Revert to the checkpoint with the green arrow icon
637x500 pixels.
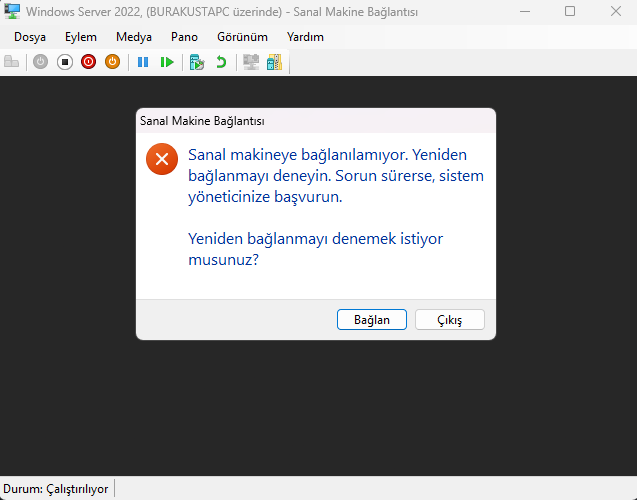pos(221,62)
